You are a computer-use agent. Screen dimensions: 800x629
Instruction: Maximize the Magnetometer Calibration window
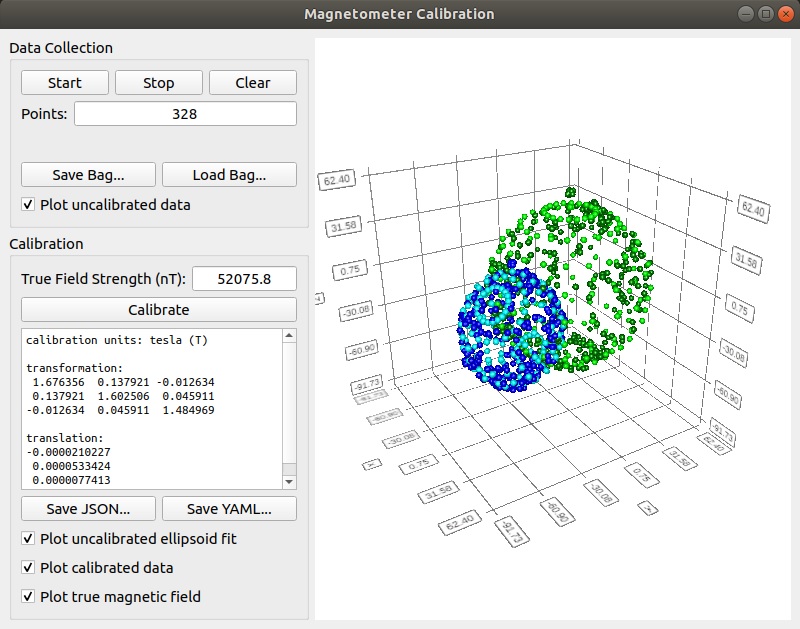pyautogui.click(x=766, y=14)
